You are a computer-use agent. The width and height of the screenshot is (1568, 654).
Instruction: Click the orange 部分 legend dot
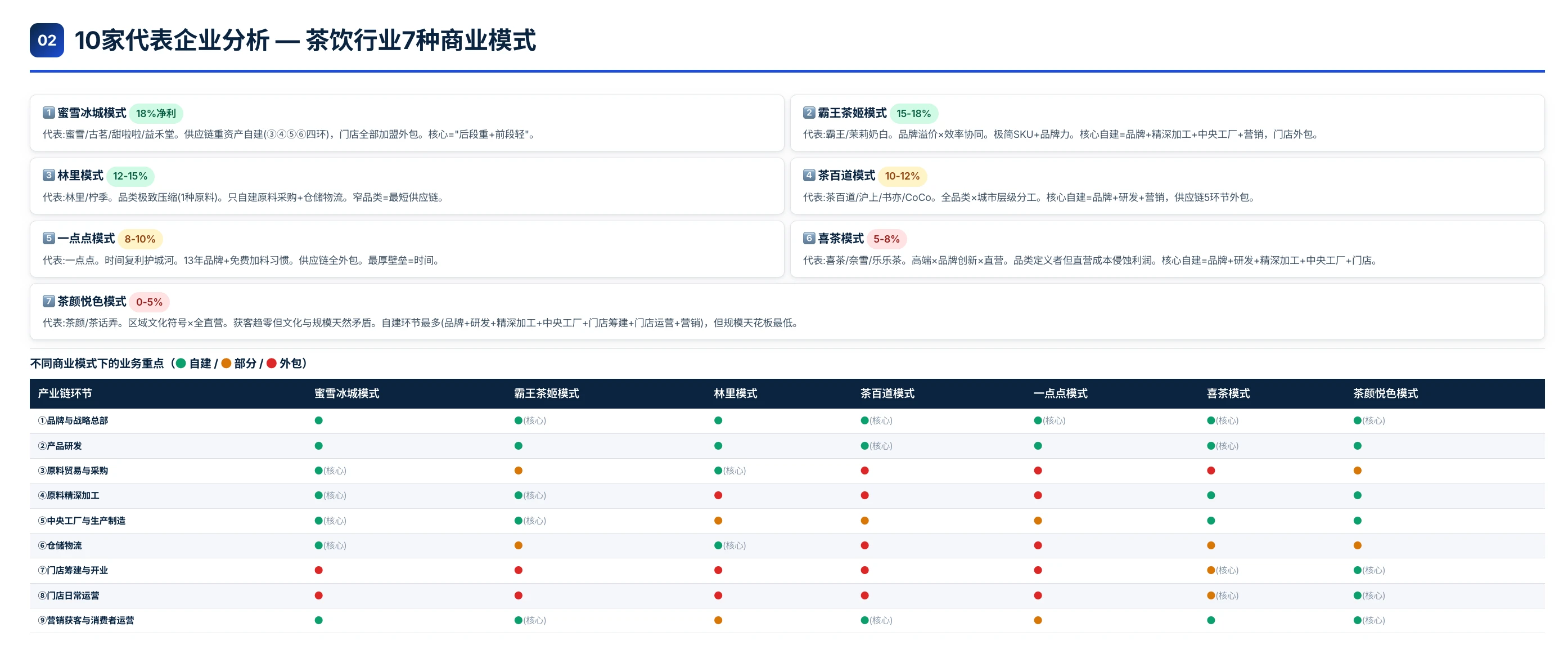[x=226, y=364]
